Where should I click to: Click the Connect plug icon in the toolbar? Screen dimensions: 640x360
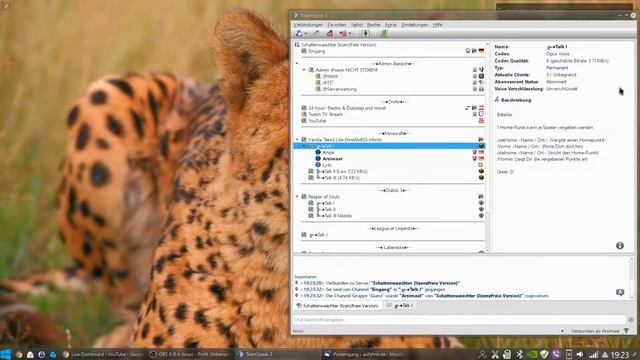pos(299,34)
